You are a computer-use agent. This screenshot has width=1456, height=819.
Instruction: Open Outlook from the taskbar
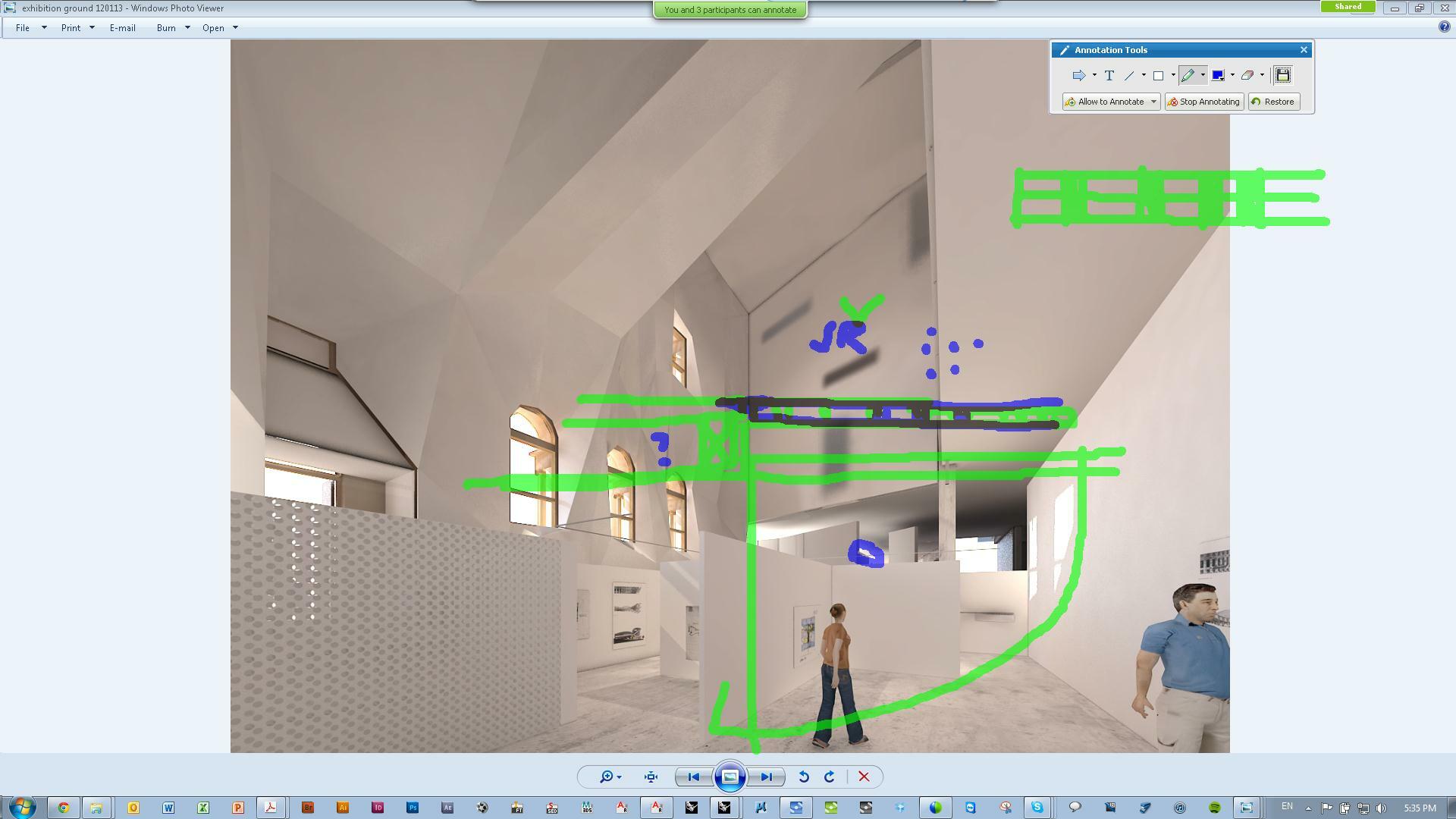[x=133, y=808]
